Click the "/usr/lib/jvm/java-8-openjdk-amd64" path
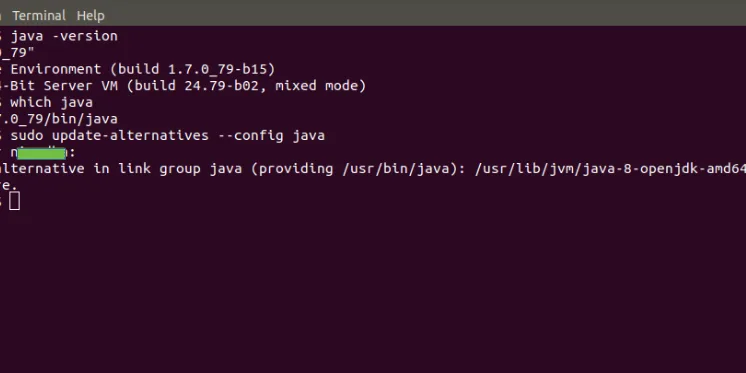Screen dimensions: 746x373 pyautogui.click(x=610, y=168)
